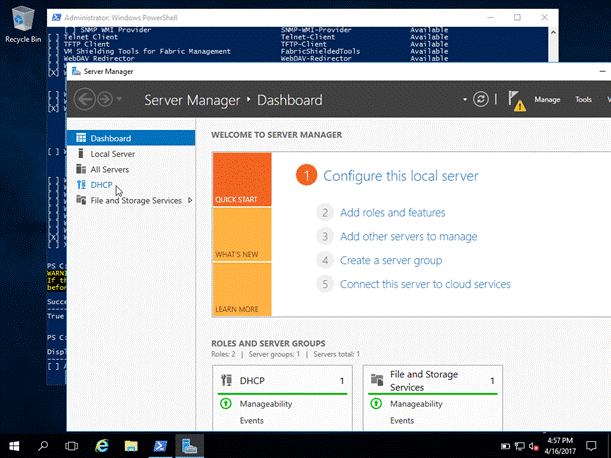The image size is (611, 458).
Task: Open Task View from the taskbar
Action: (x=71, y=446)
